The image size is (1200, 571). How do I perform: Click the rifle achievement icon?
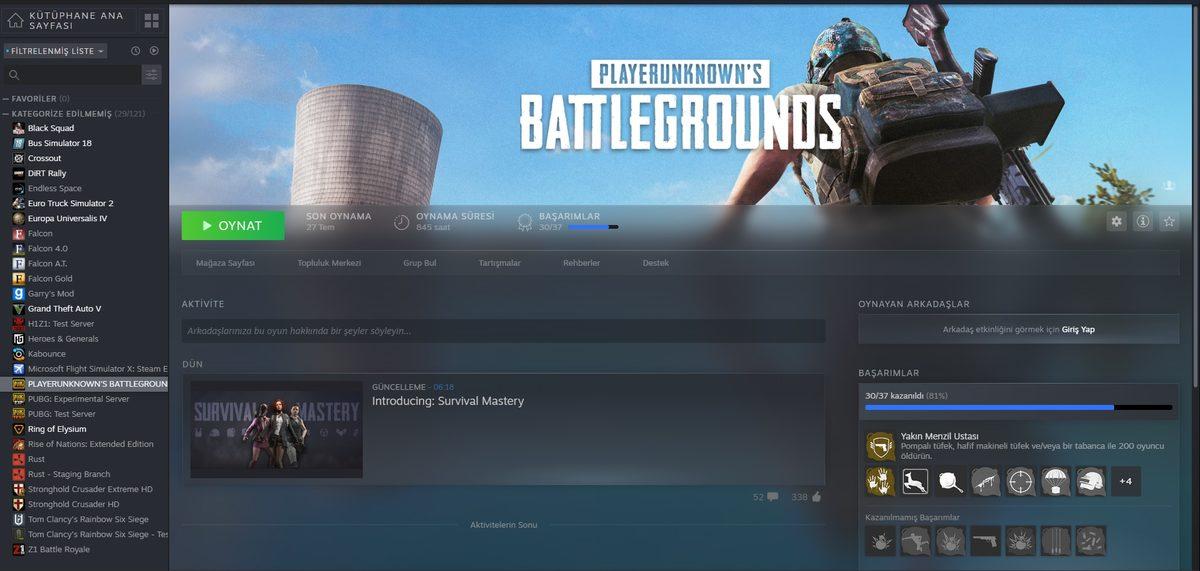point(985,481)
